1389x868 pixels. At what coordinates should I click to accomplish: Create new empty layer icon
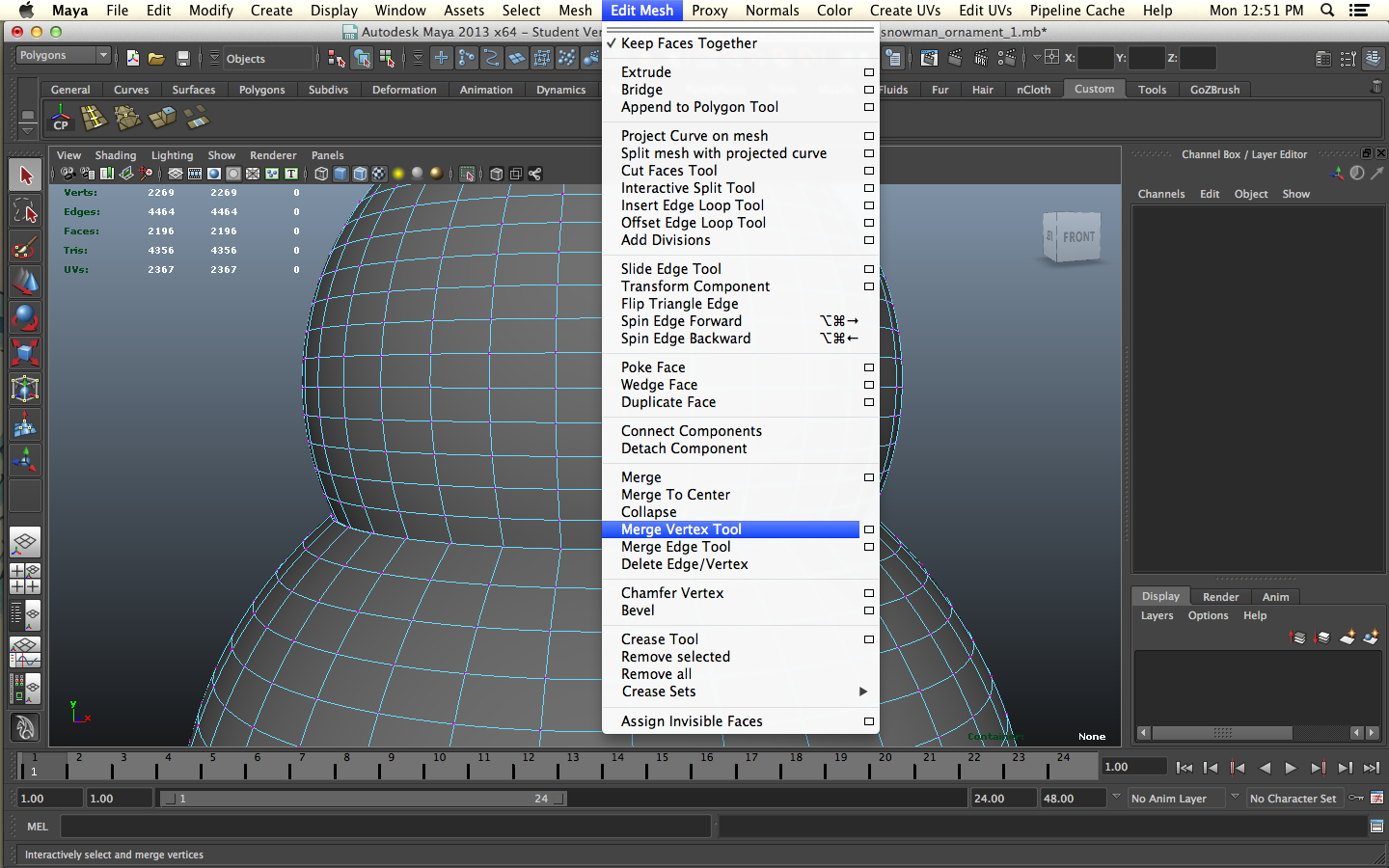tap(1348, 637)
